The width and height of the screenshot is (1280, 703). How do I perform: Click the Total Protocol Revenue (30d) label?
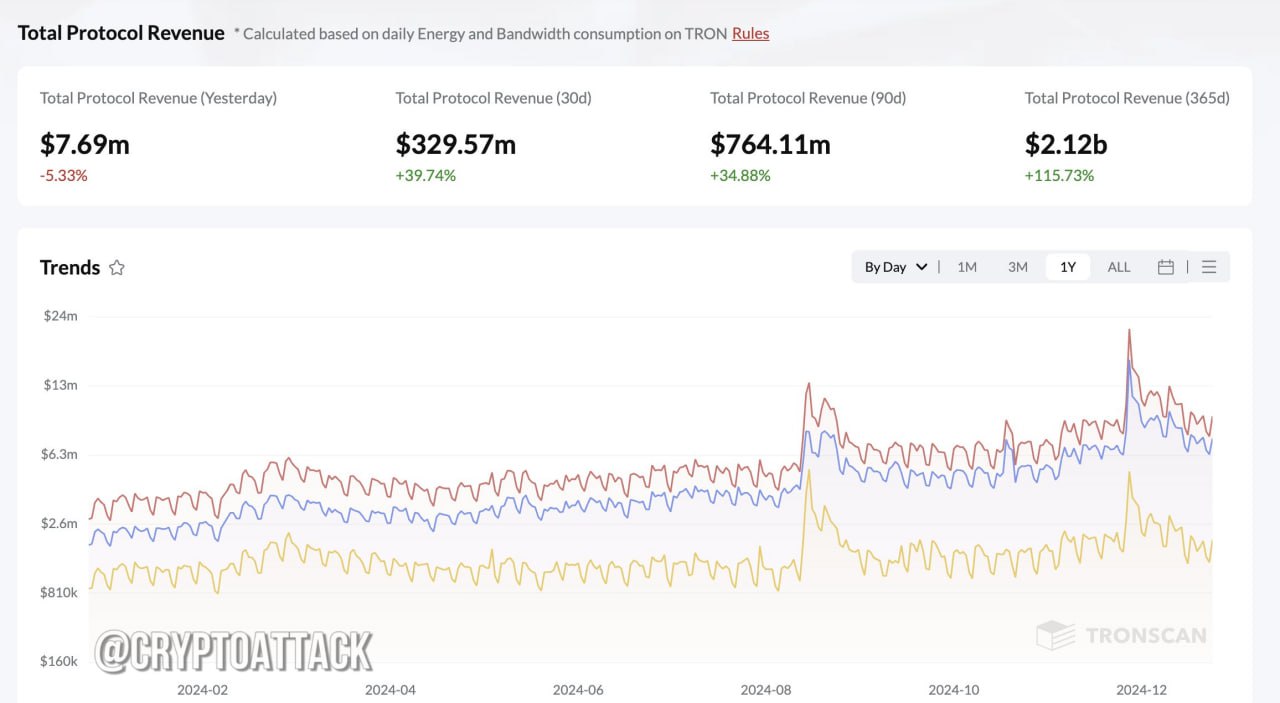(494, 98)
